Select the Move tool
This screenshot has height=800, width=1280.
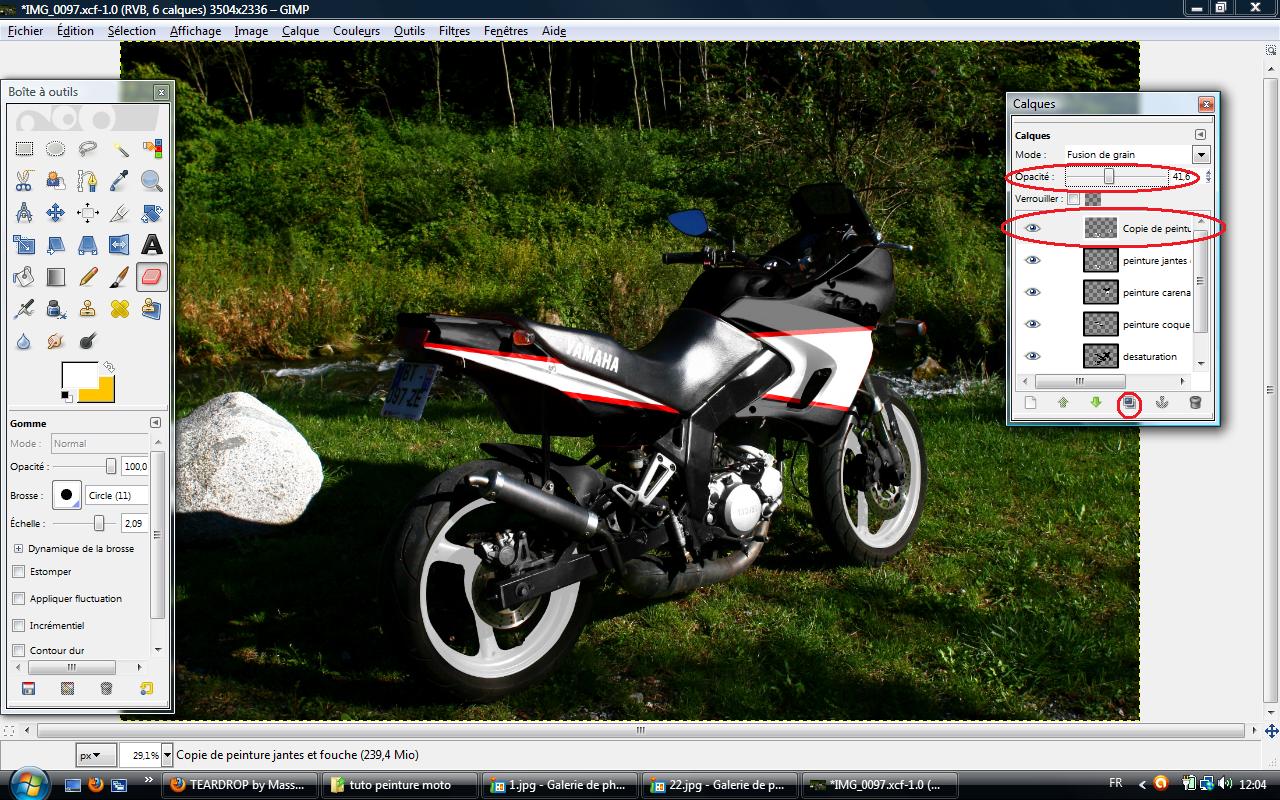pos(56,213)
